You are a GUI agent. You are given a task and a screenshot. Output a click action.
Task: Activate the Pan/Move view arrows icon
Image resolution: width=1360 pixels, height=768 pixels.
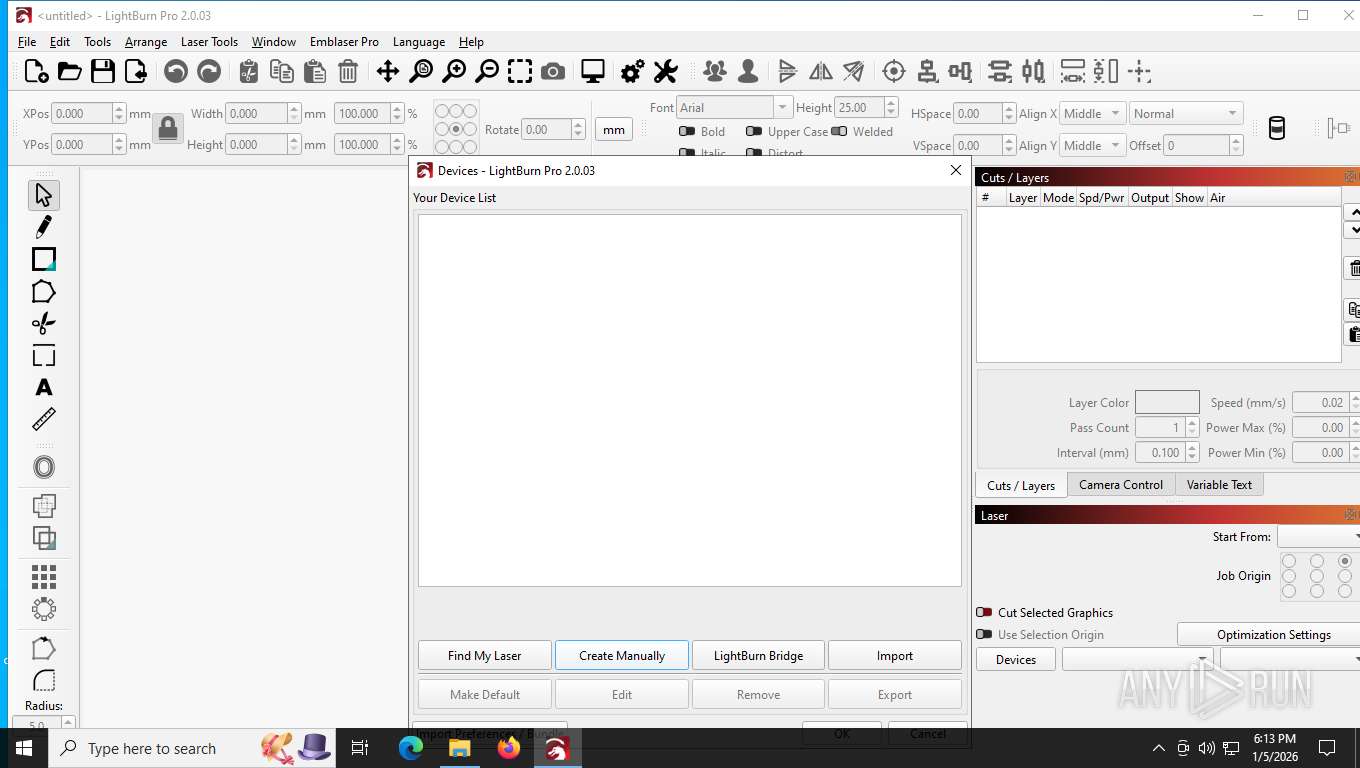pyautogui.click(x=388, y=71)
